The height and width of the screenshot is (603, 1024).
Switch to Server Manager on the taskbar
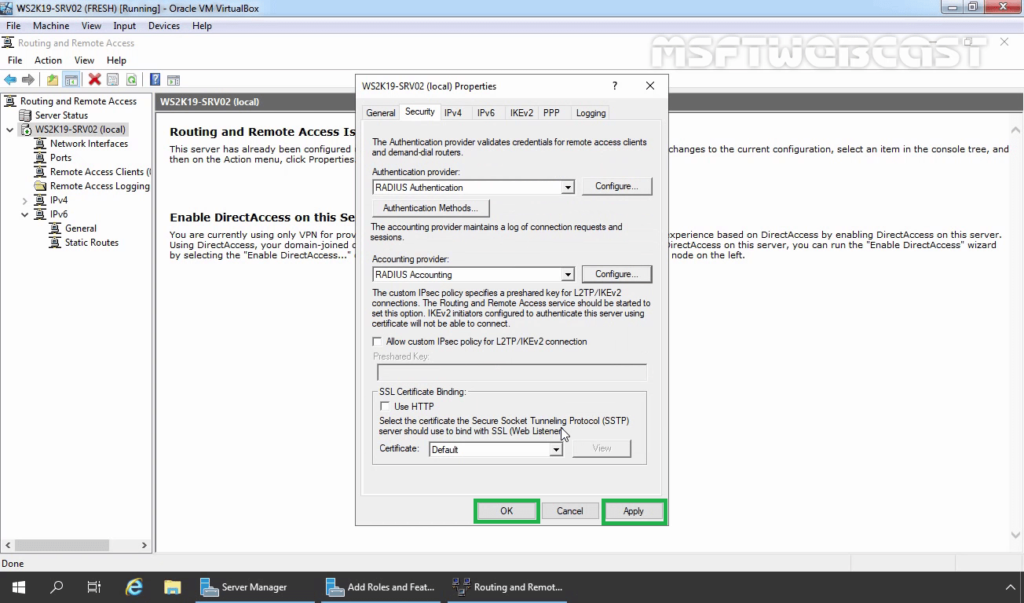pos(253,587)
